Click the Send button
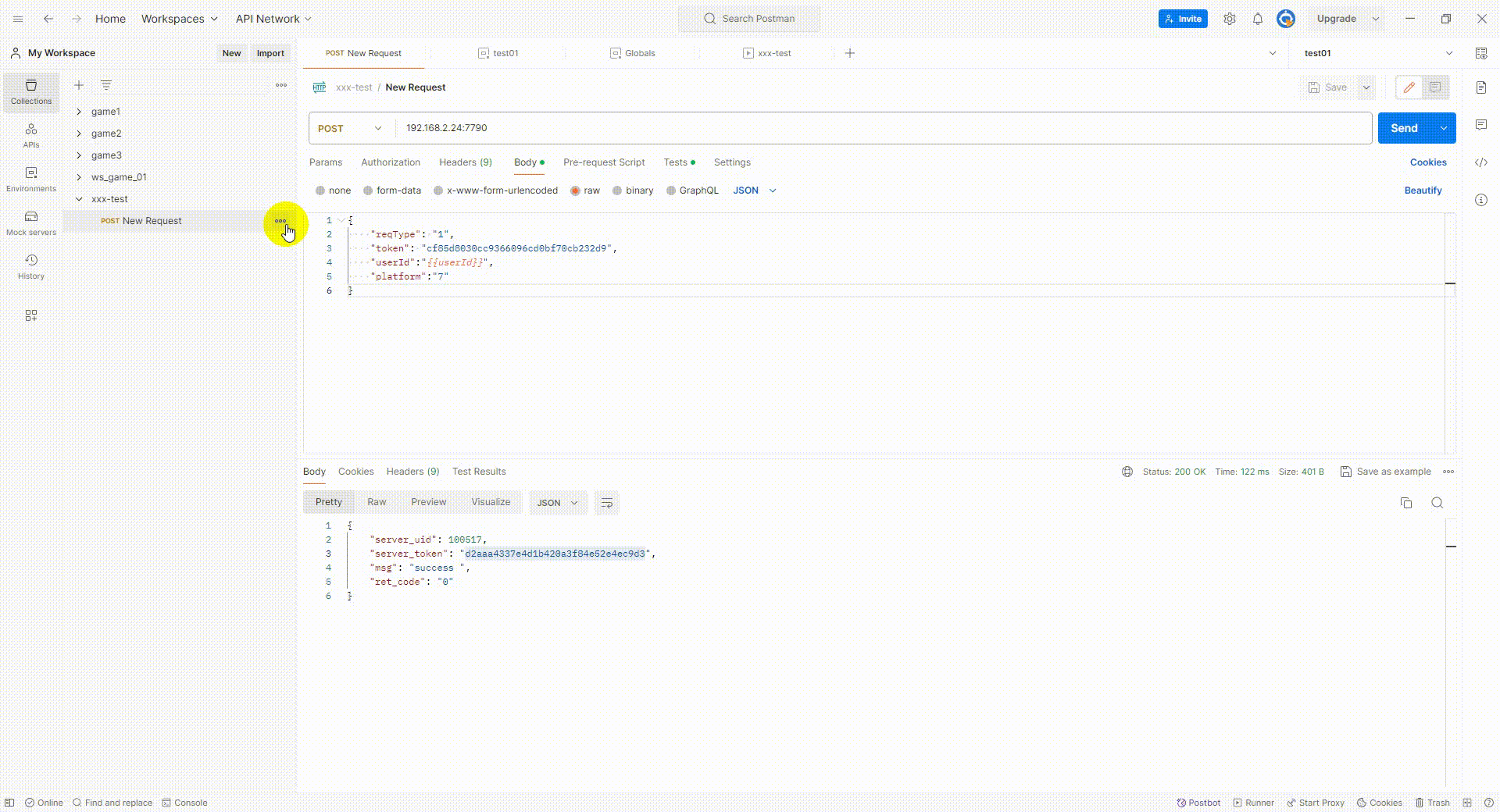 [x=1404, y=128]
